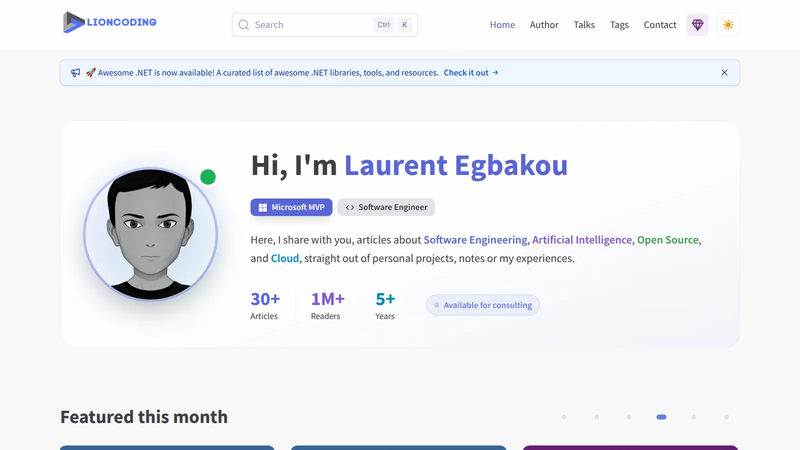800x450 pixels.
Task: Click the Available for consulting pill
Action: click(x=483, y=305)
